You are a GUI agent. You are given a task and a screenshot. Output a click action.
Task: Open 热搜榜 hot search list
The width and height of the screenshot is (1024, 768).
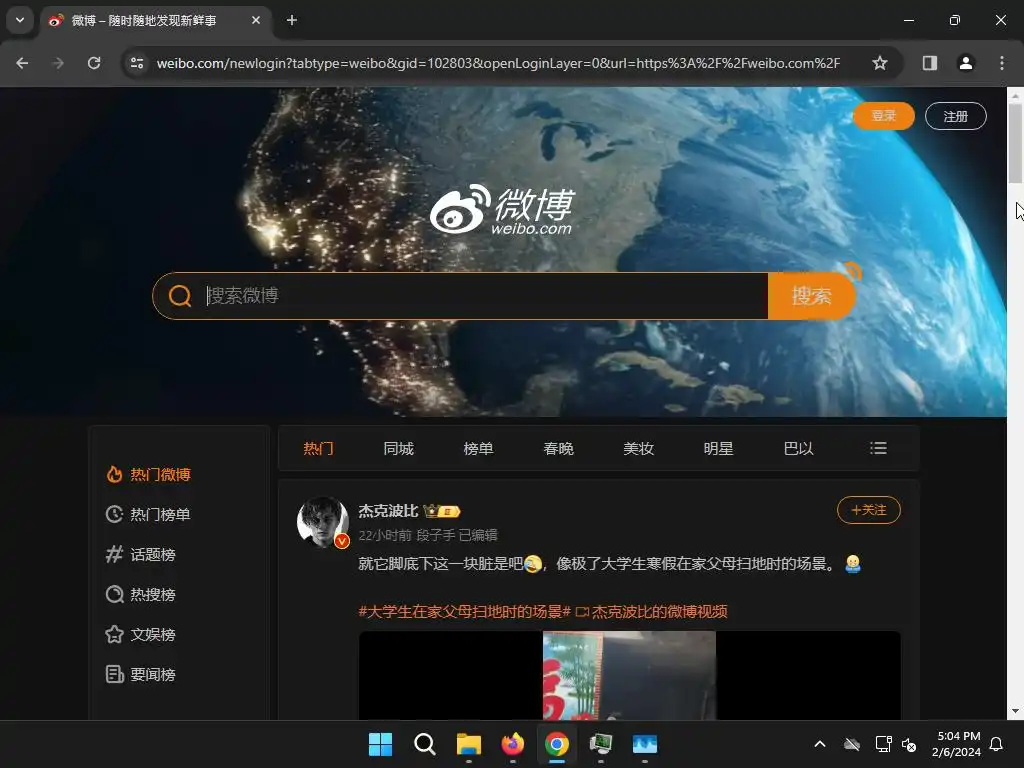click(x=141, y=594)
